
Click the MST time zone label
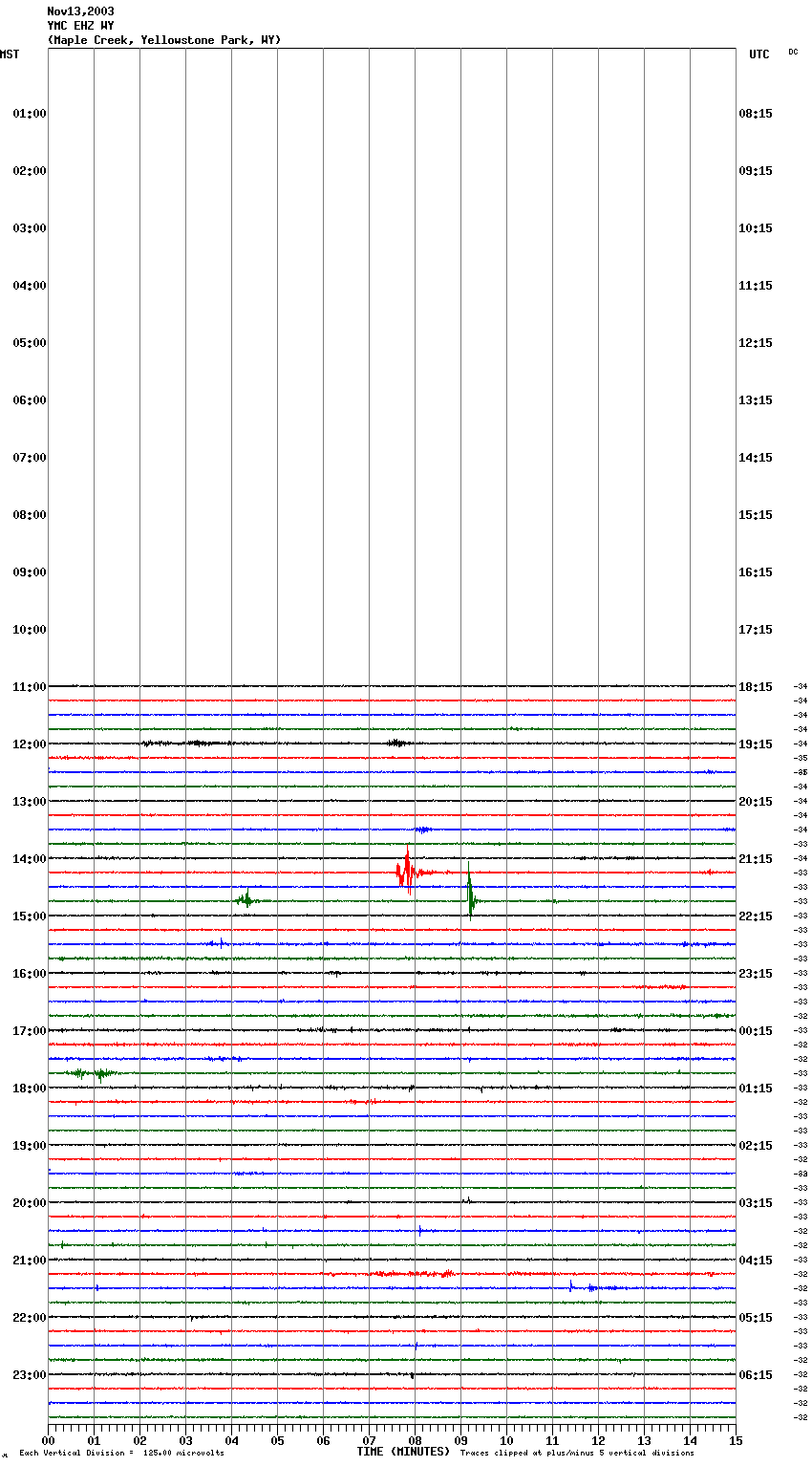coord(10,54)
